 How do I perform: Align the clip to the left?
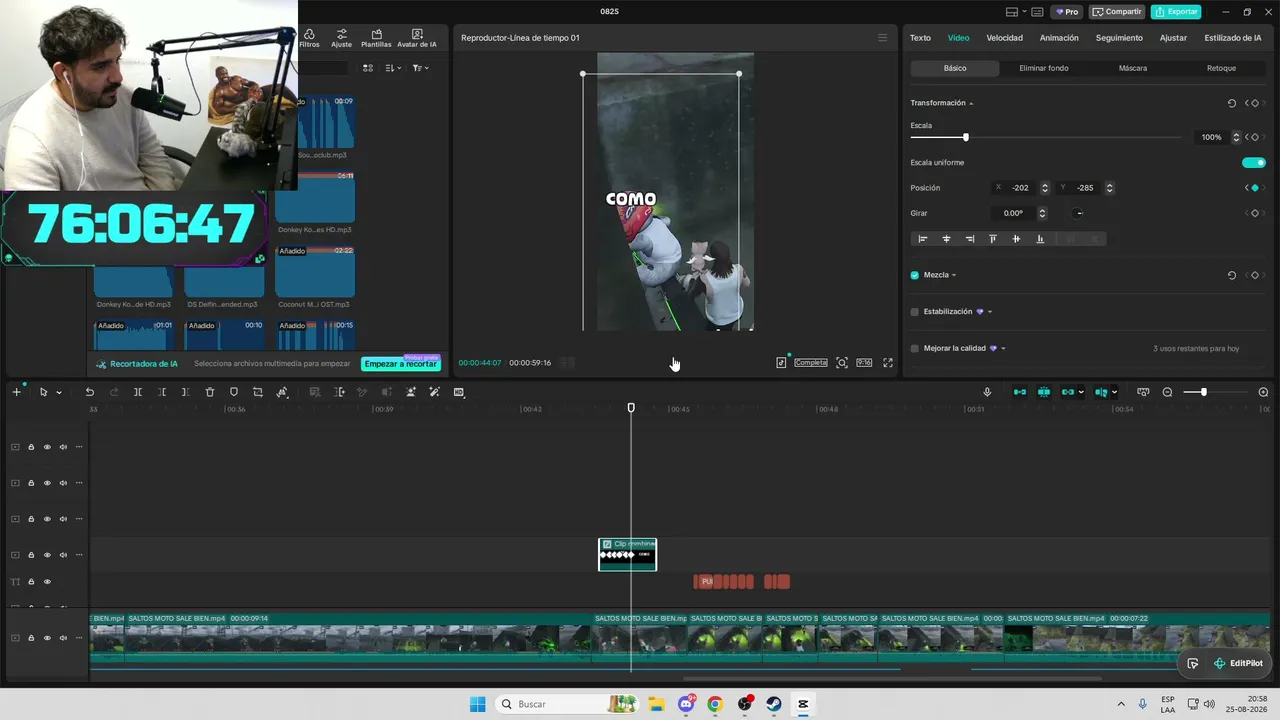click(x=923, y=239)
